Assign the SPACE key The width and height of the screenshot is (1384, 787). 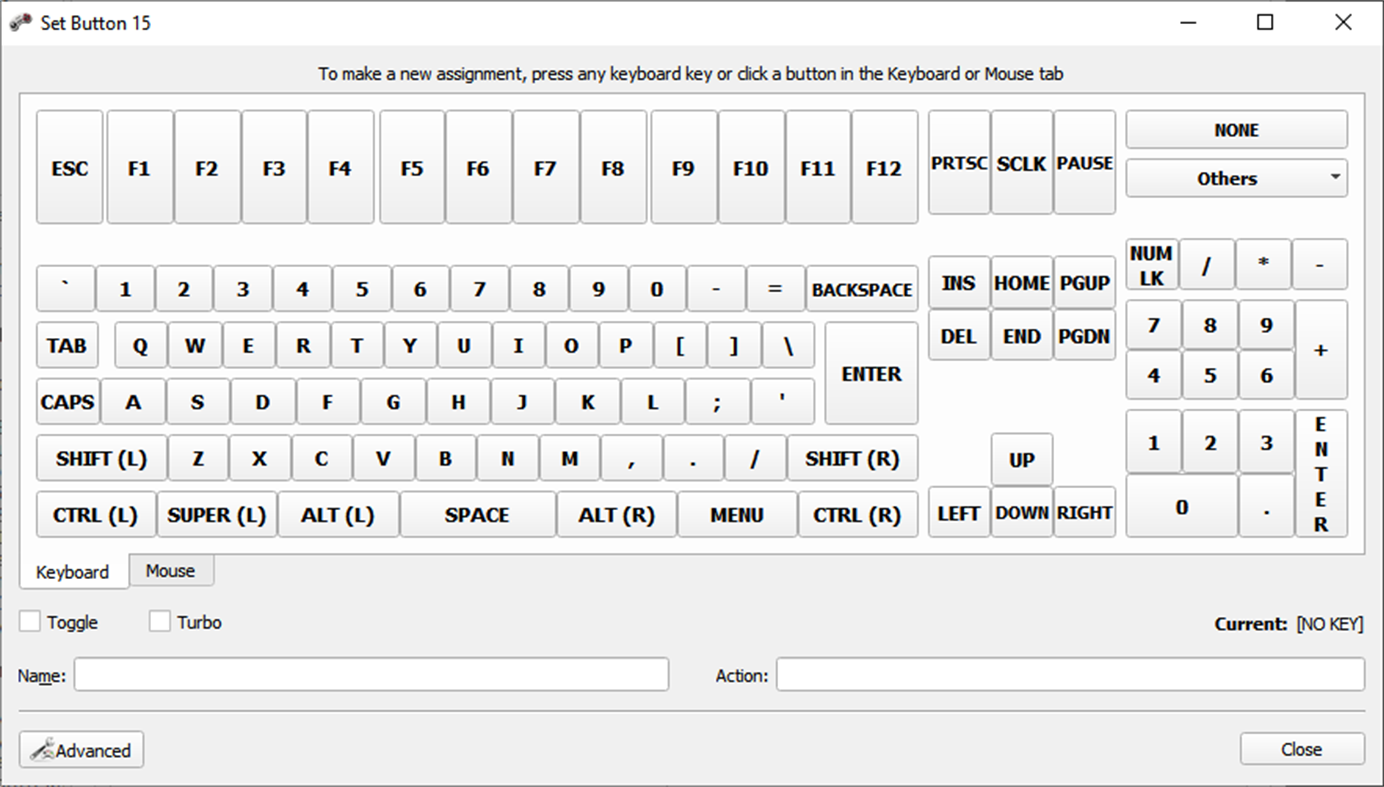point(478,514)
